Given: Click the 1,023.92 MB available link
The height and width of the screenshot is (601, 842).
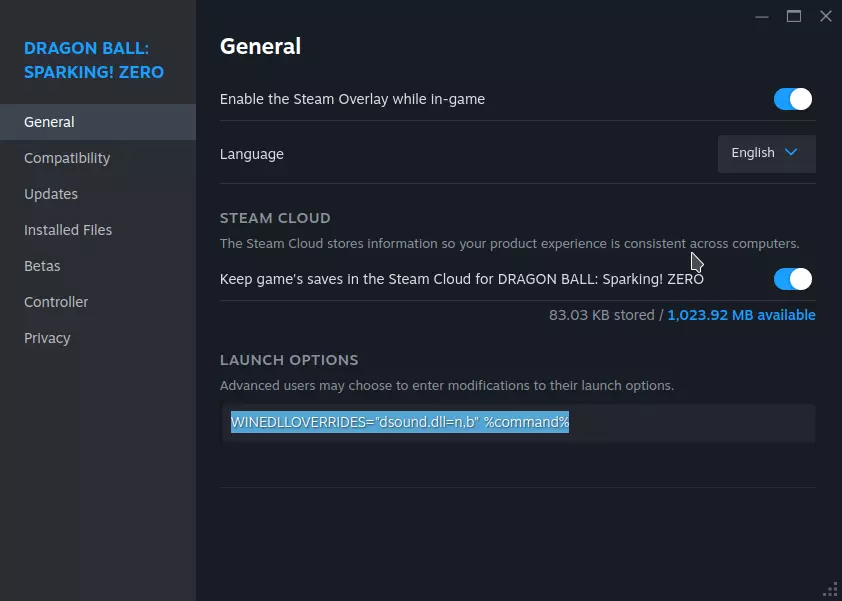Looking at the screenshot, I should [x=741, y=315].
